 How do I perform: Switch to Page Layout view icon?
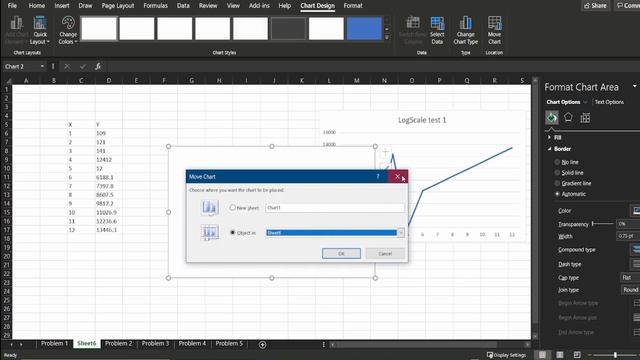560,355
